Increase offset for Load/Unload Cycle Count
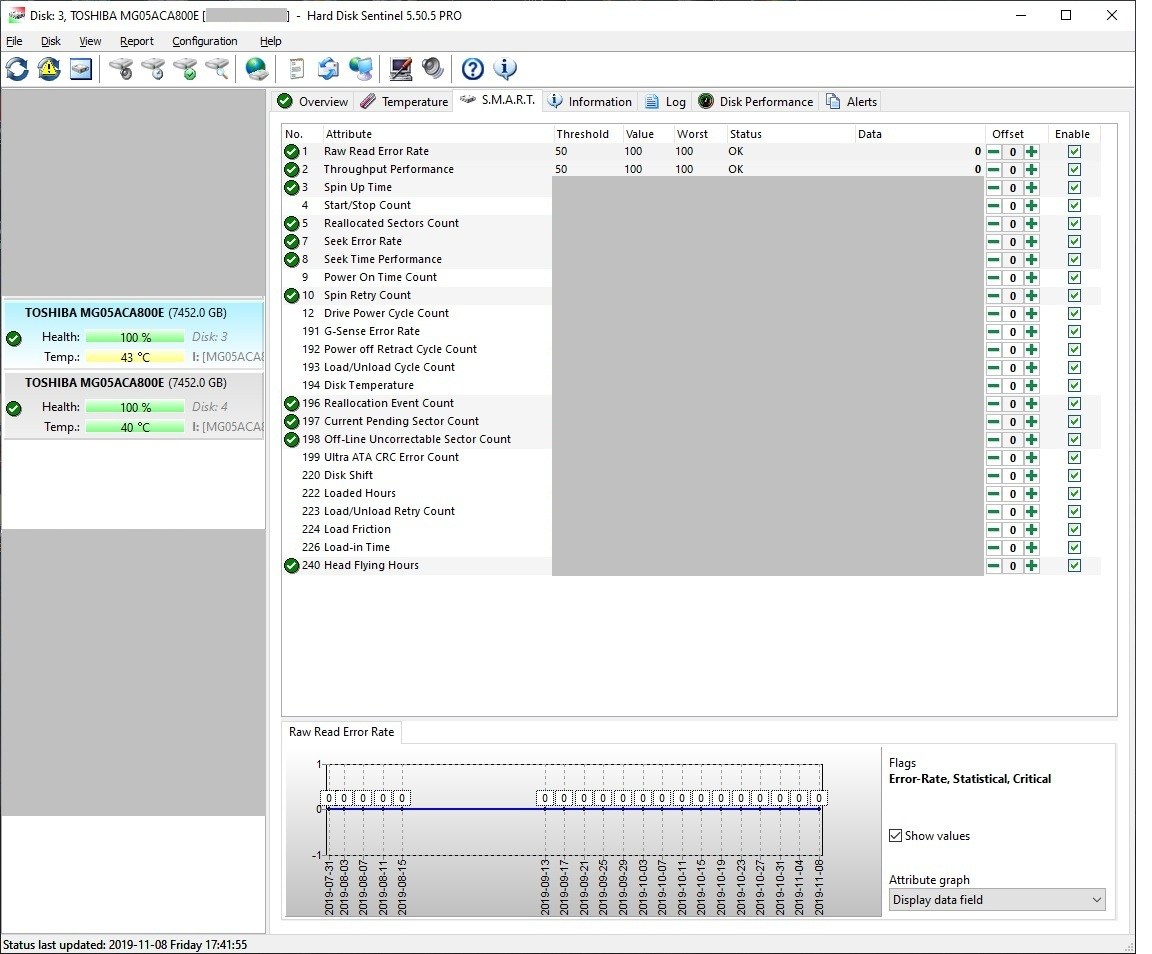Image resolution: width=1152 pixels, height=954 pixels. coord(1032,367)
